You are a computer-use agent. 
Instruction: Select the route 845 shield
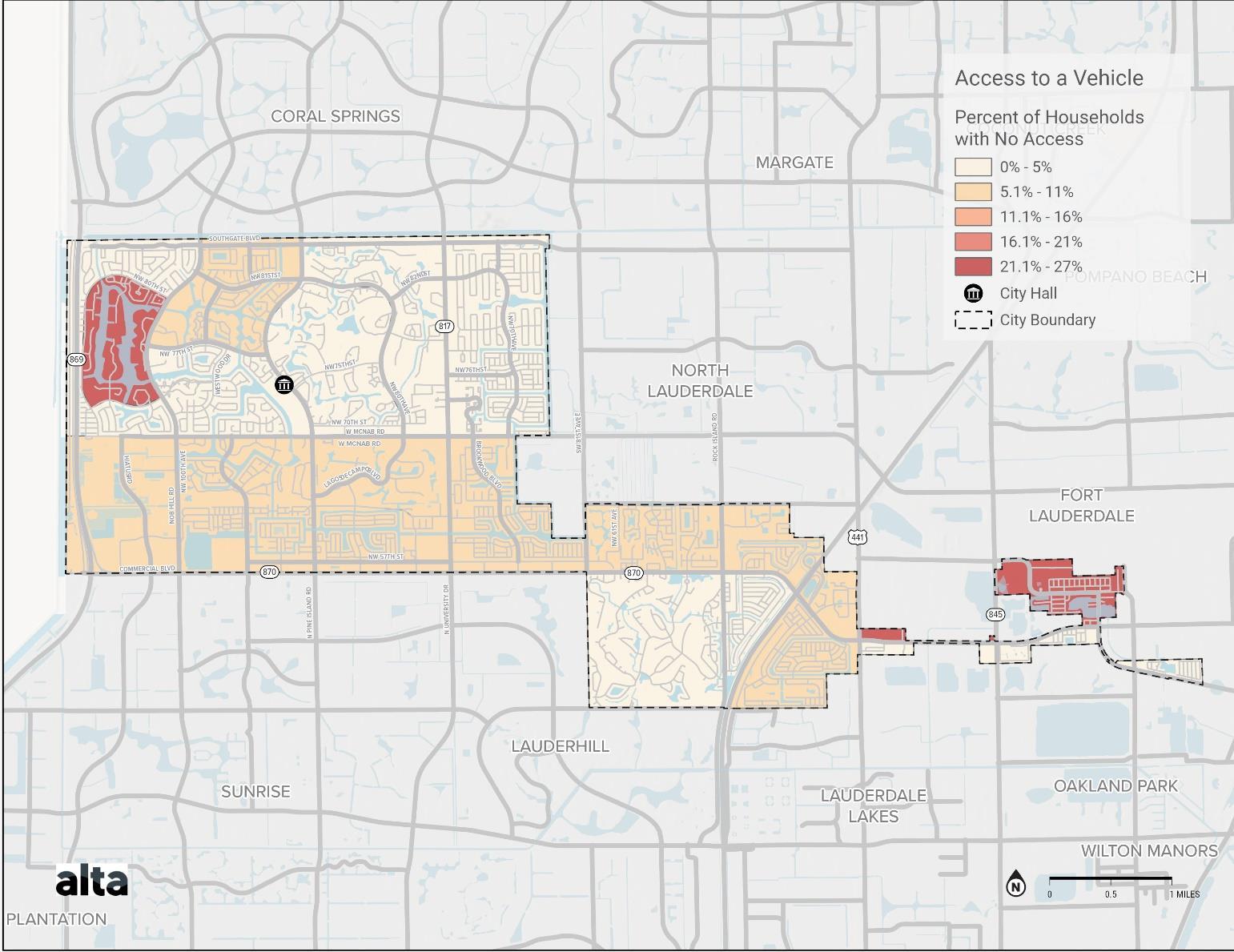coord(995,614)
